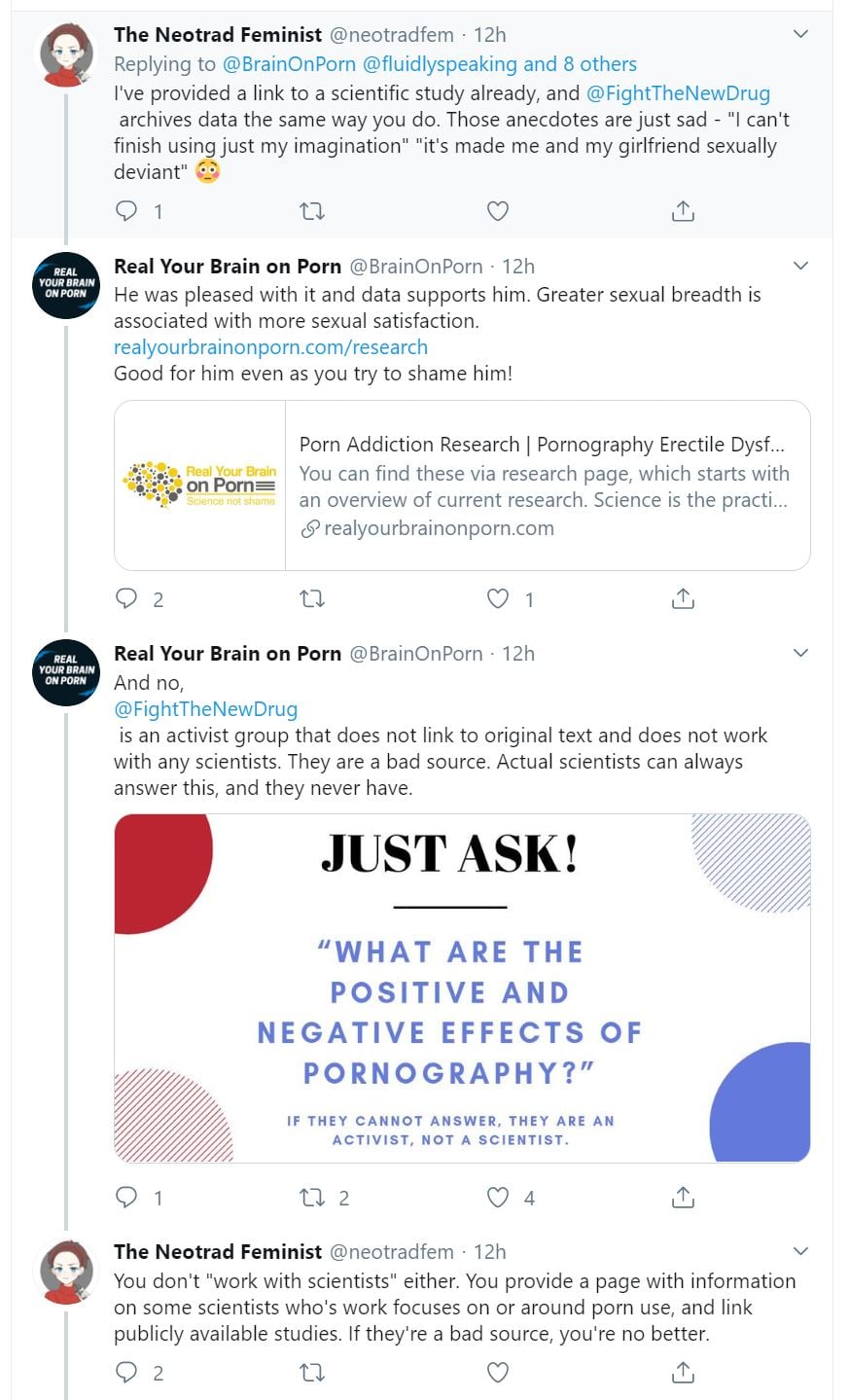Reply to the last Neotrad Feminist tweet
Screen dimensions: 849x1400
pos(127,1373)
